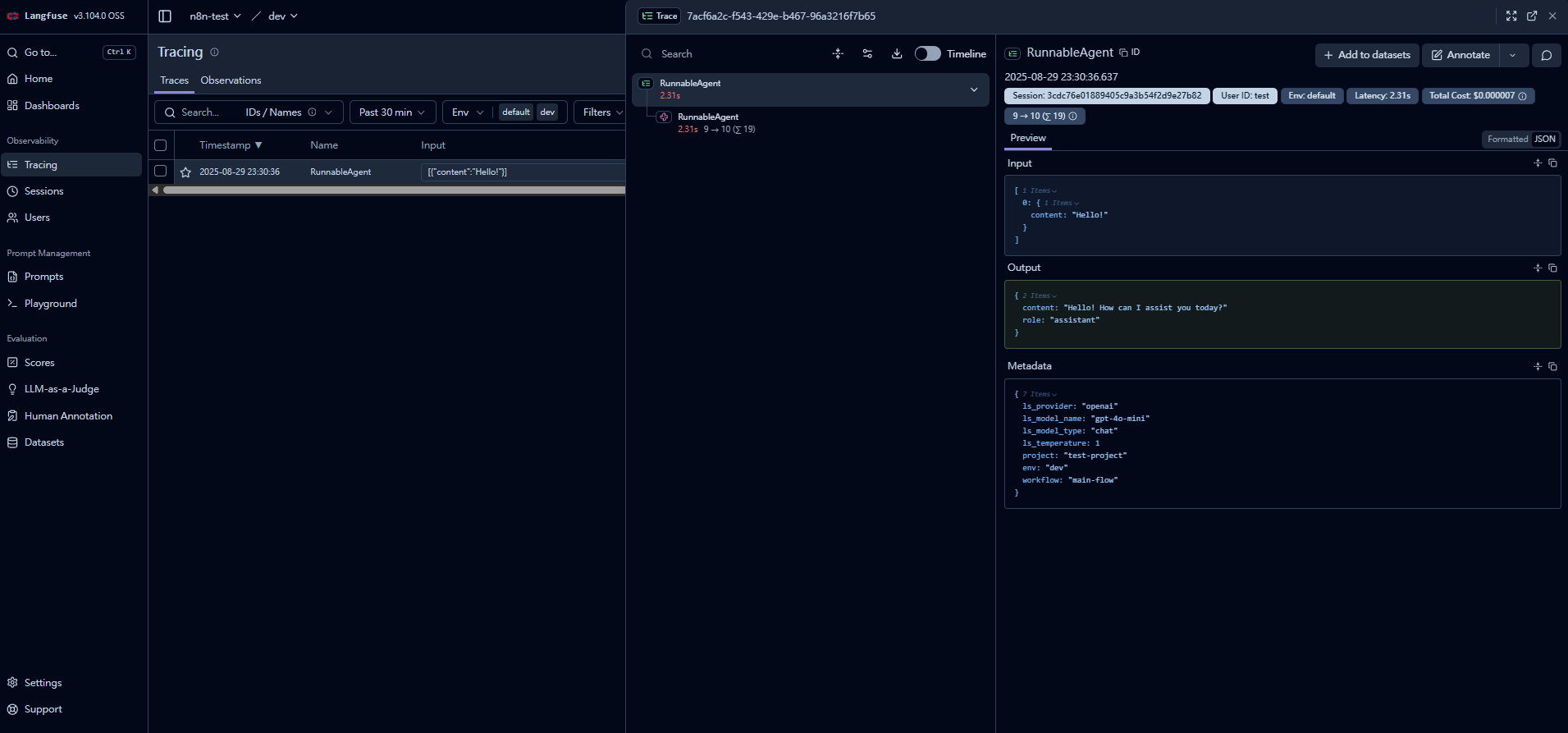Click the Add to datasets button
This screenshot has height=733, width=1568.
click(1366, 55)
